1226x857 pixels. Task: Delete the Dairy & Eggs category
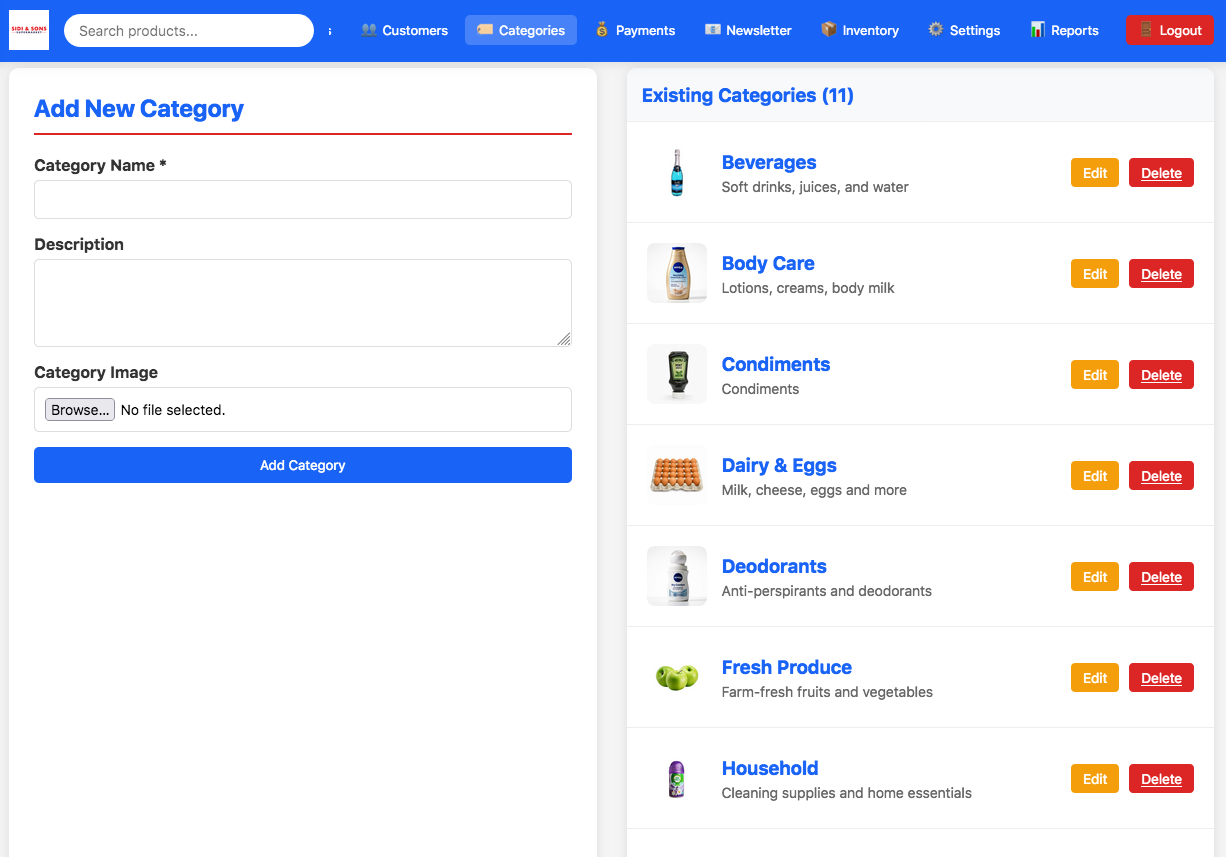coord(1161,476)
